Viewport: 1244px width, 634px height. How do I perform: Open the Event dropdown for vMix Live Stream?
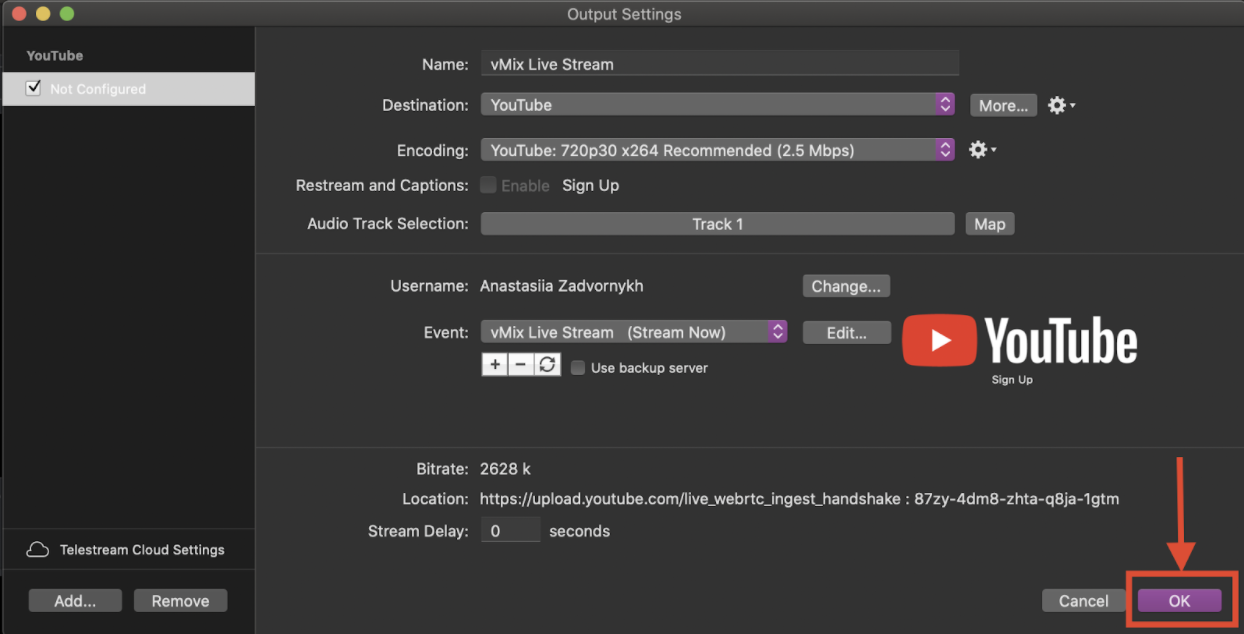coord(634,332)
